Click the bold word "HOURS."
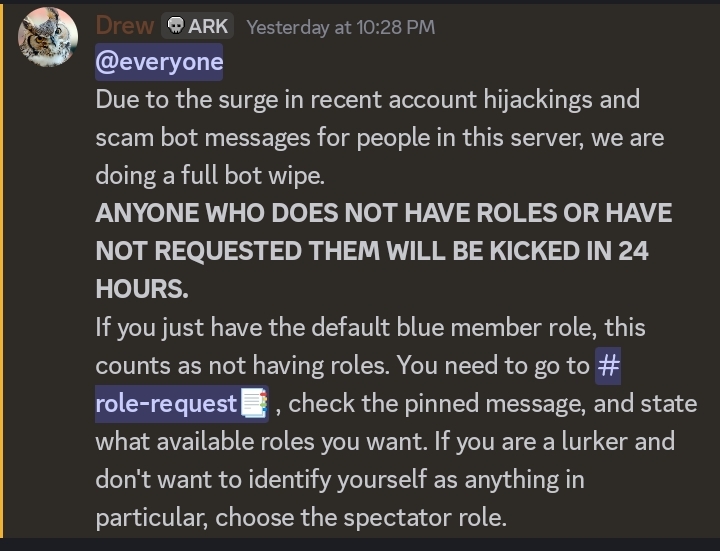 141,290
